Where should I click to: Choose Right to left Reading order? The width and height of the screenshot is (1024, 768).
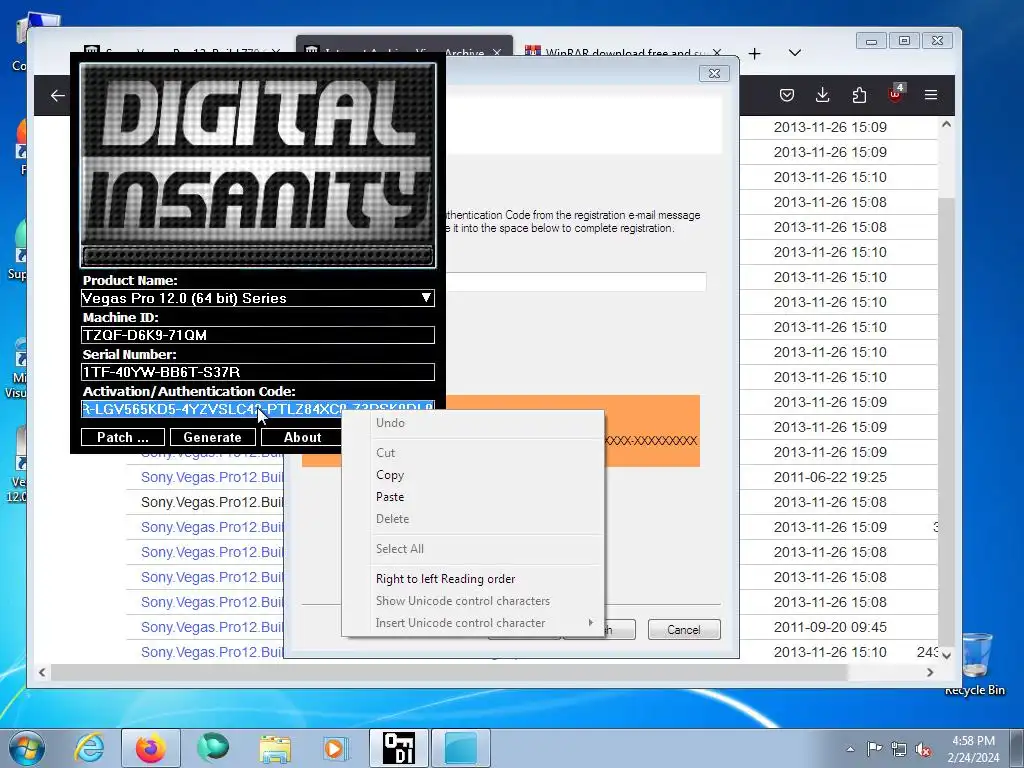(x=445, y=579)
